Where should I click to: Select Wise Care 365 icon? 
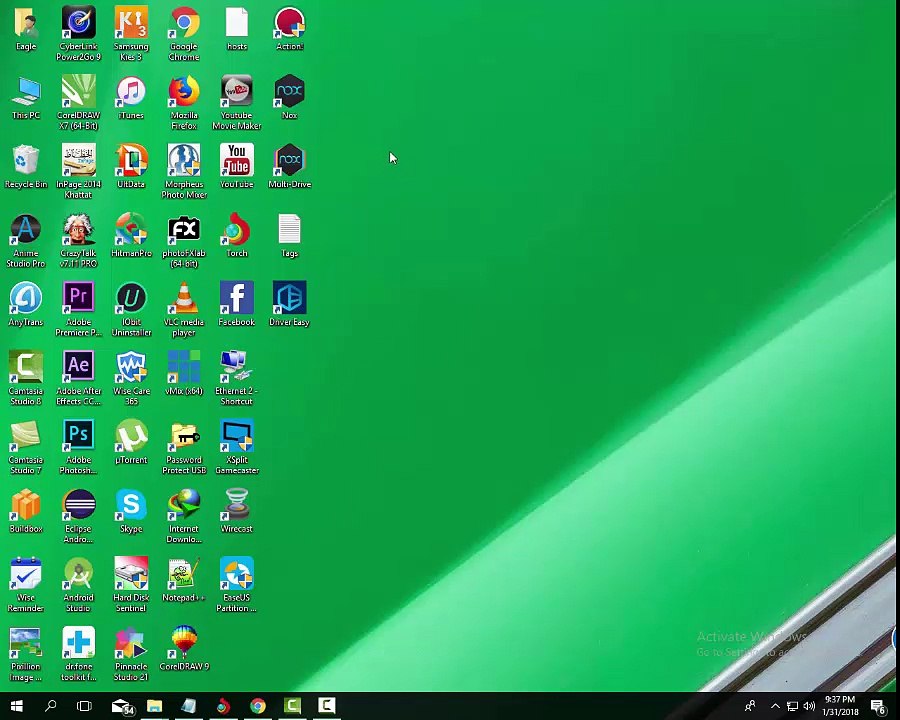click(x=131, y=367)
